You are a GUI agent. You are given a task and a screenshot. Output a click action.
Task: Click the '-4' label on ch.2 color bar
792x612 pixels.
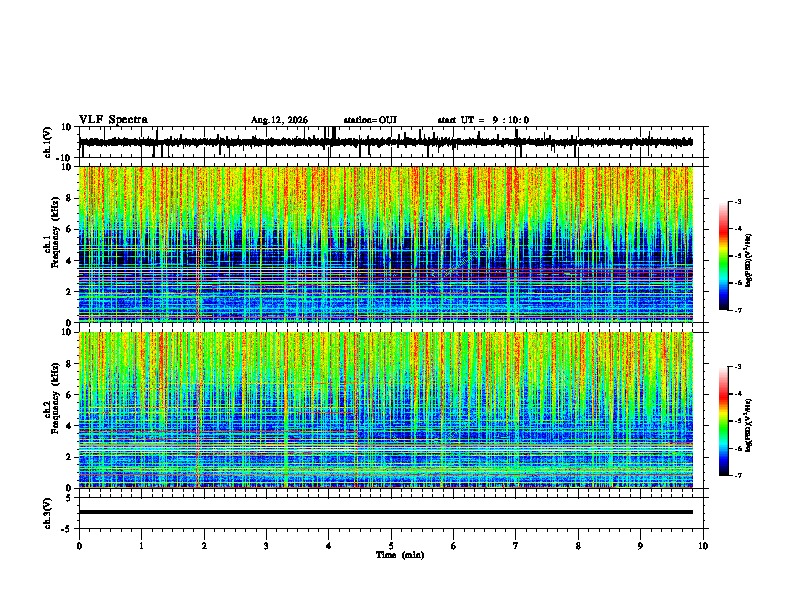(737, 394)
